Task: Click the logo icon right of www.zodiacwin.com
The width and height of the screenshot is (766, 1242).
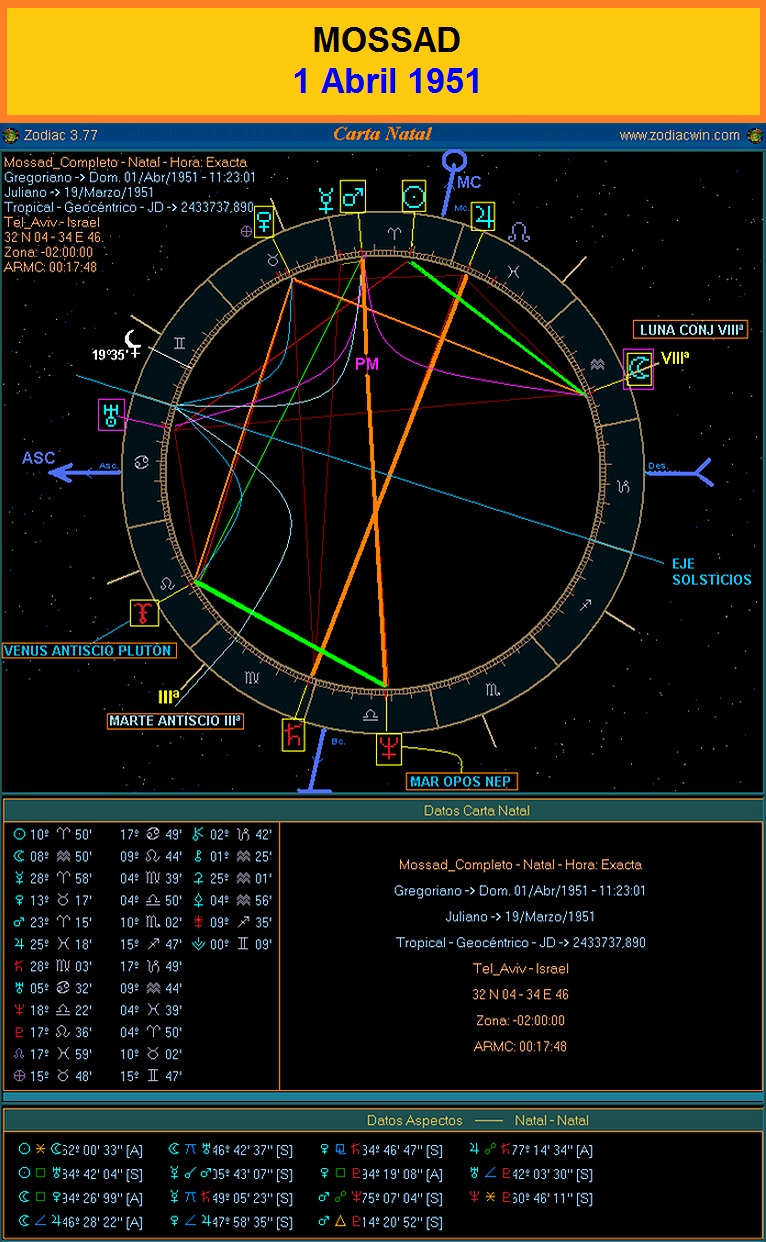Action: 754,135
